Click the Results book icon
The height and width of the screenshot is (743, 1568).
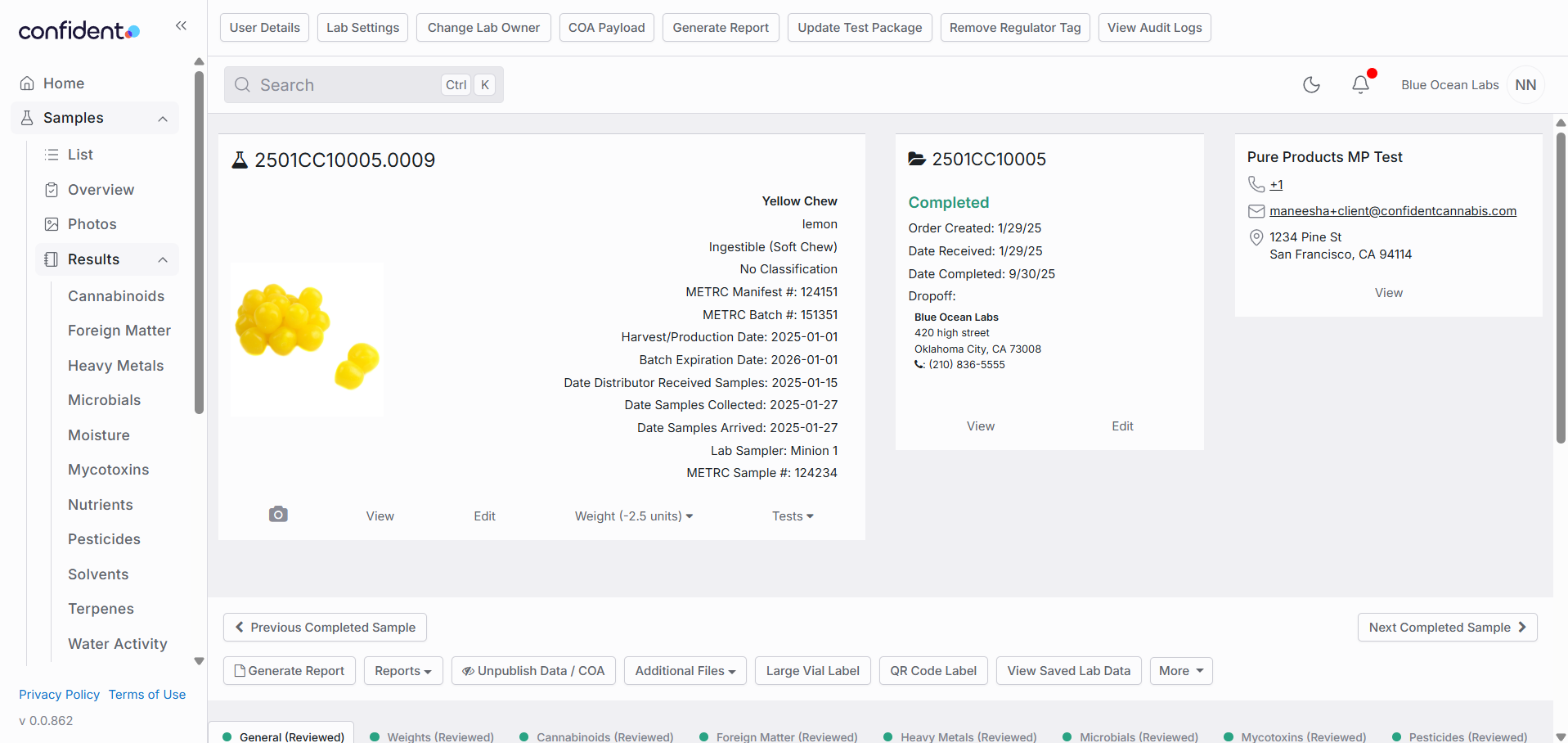(52, 259)
